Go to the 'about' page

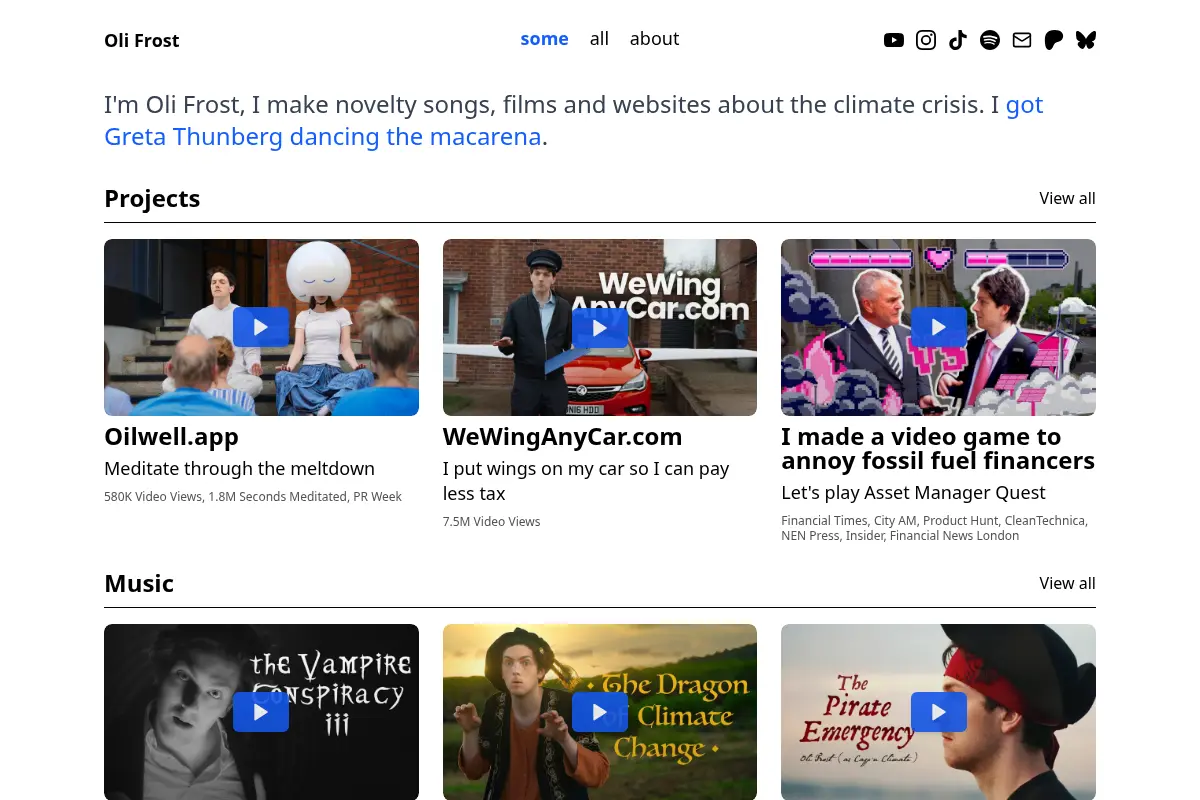pyautogui.click(x=654, y=39)
